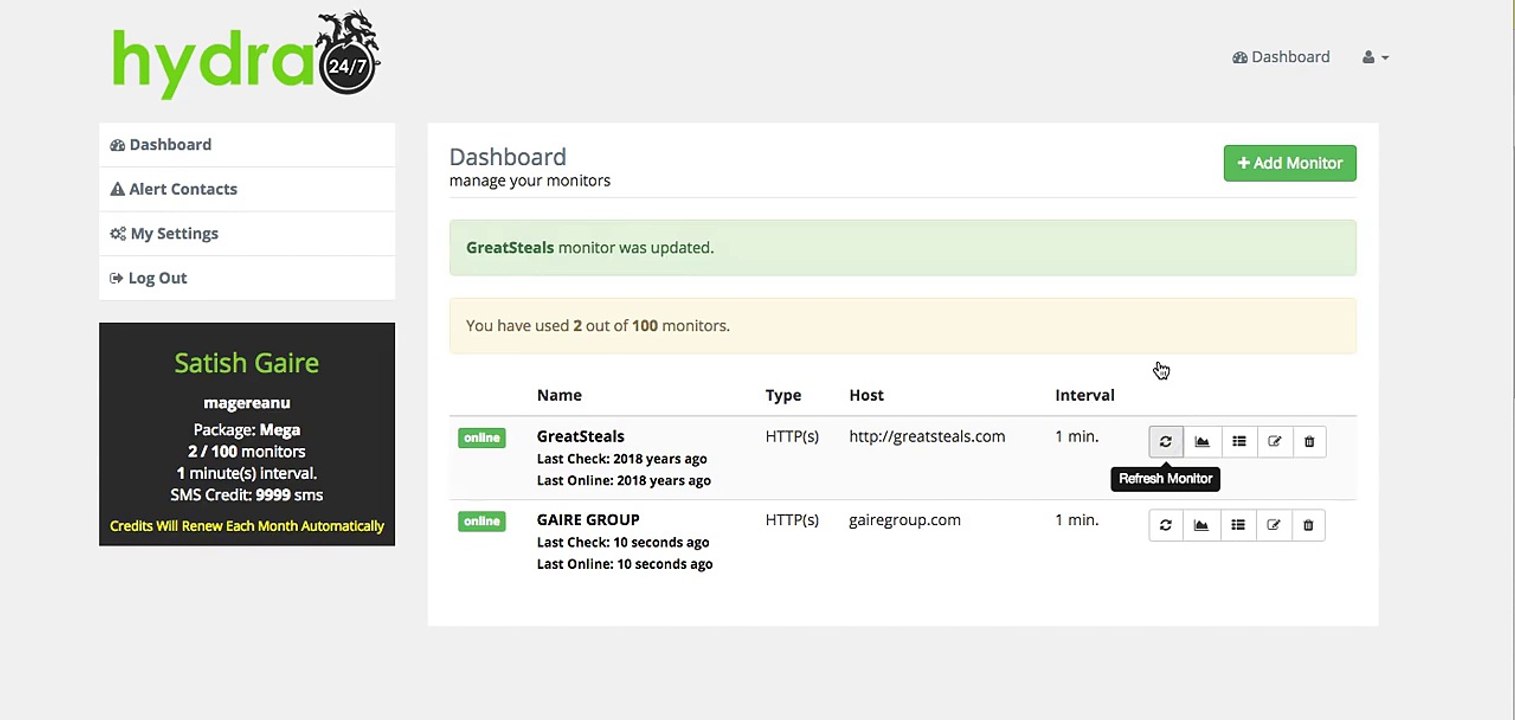Click the 1 min. interval for GreatSteals
The width and height of the screenshot is (1515, 720).
tap(1077, 436)
